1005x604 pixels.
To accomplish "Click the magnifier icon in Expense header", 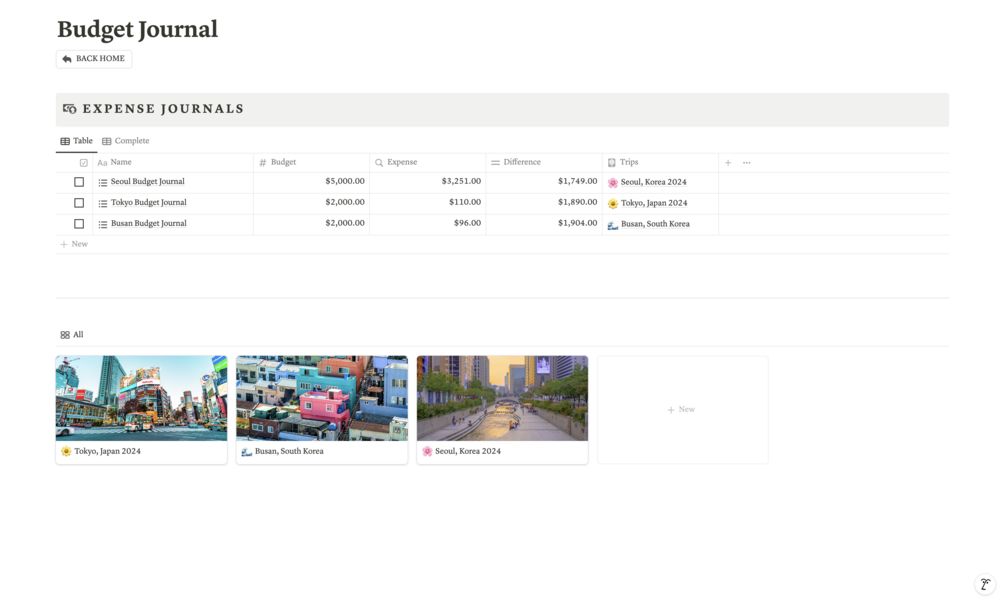I will 379,163.
